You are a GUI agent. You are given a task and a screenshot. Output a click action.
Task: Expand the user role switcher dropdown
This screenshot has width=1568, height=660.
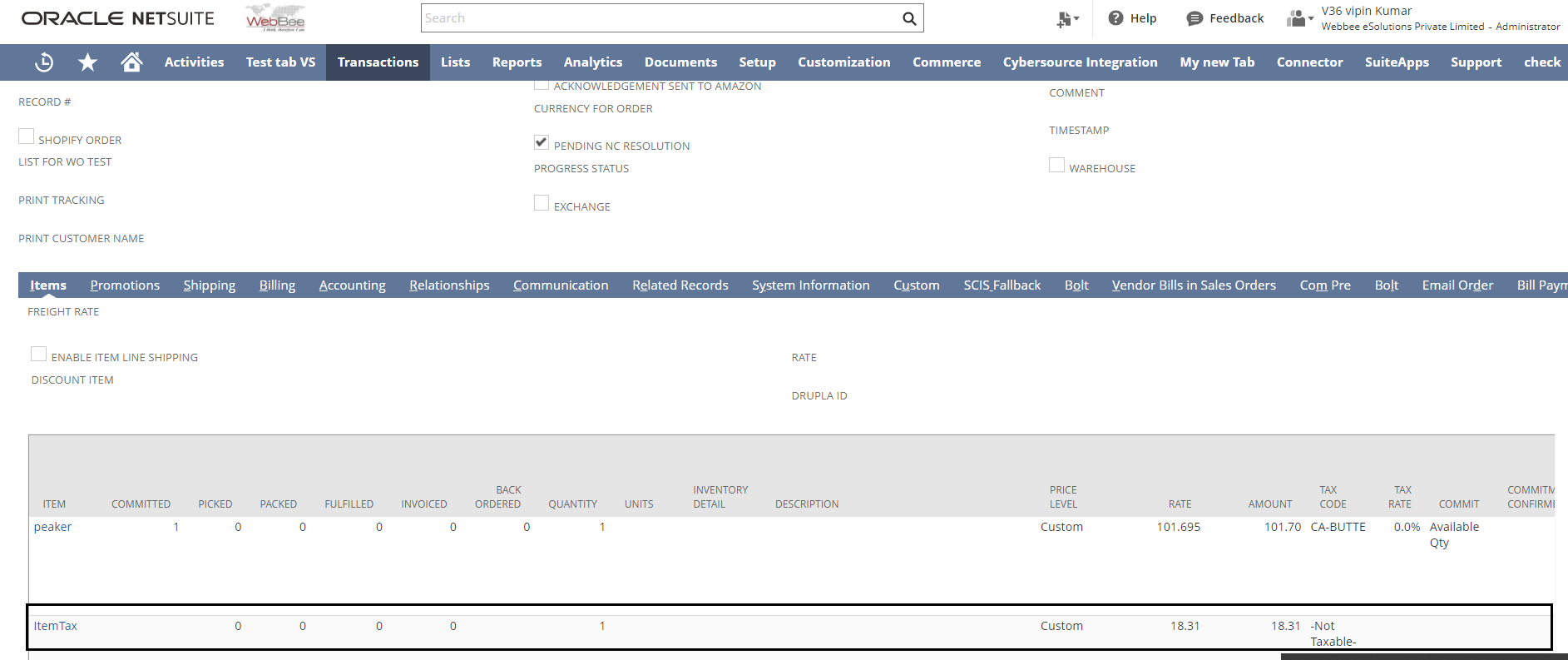click(1299, 18)
